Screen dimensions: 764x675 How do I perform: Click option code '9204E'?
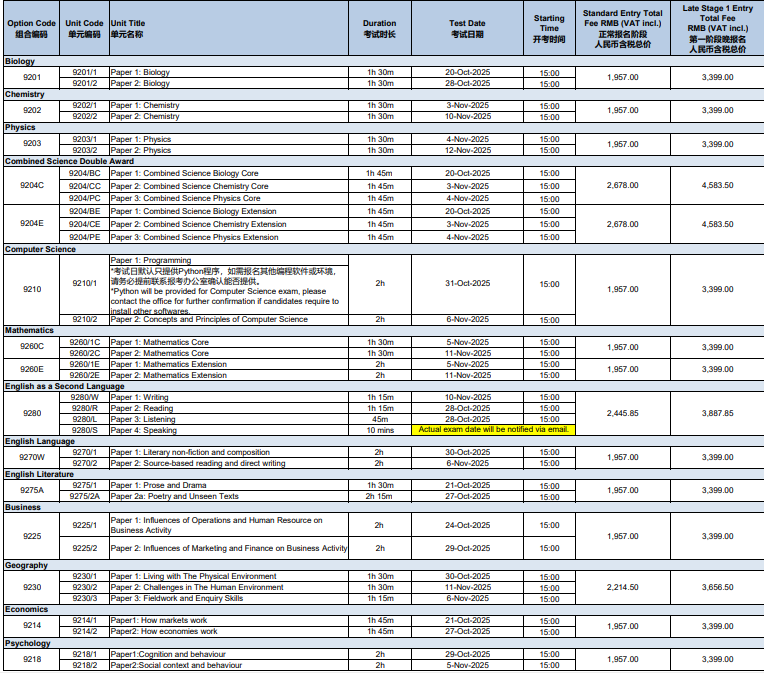point(32,223)
